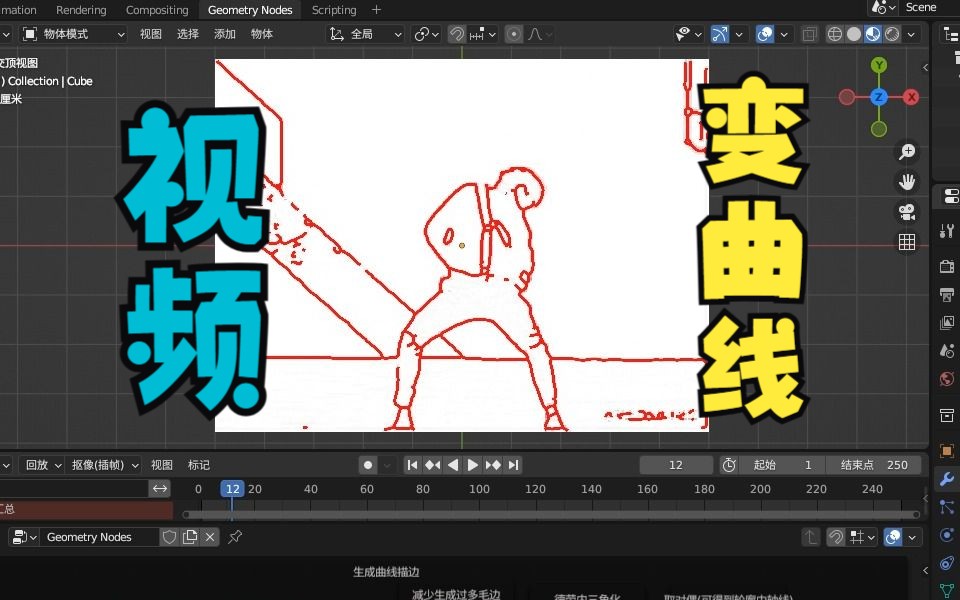Open the 回放 playback dropdown in timeline
This screenshot has width=960, height=600.
click(x=42, y=465)
